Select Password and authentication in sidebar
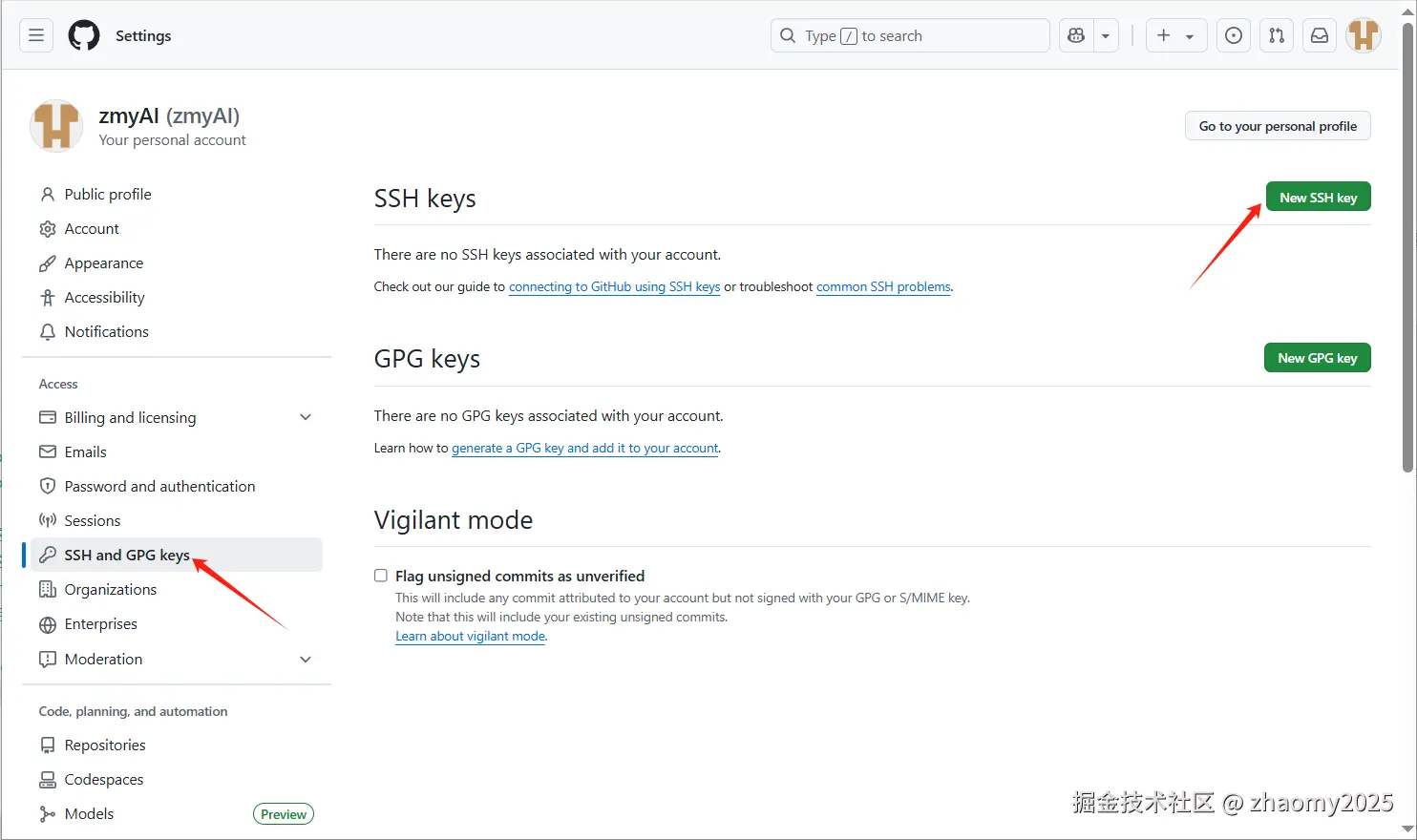The image size is (1417, 840). click(x=159, y=487)
